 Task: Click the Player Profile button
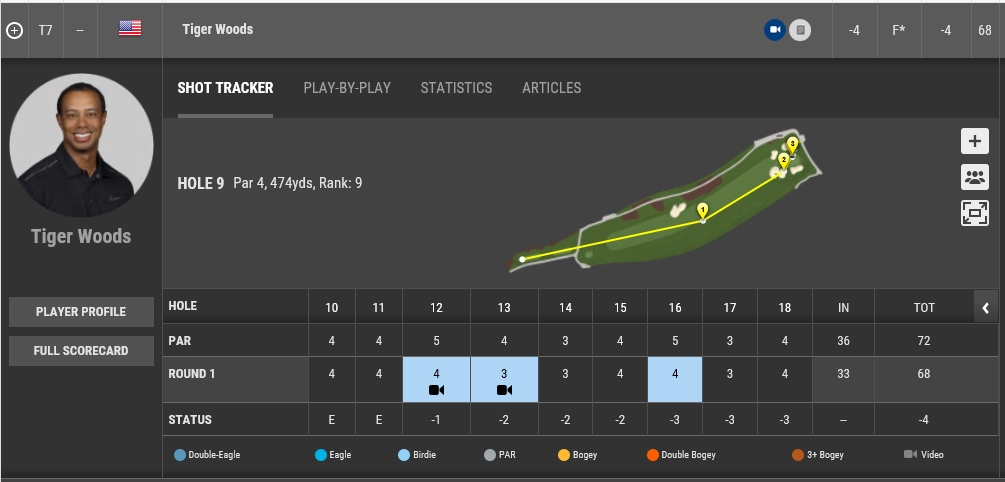[x=81, y=312]
